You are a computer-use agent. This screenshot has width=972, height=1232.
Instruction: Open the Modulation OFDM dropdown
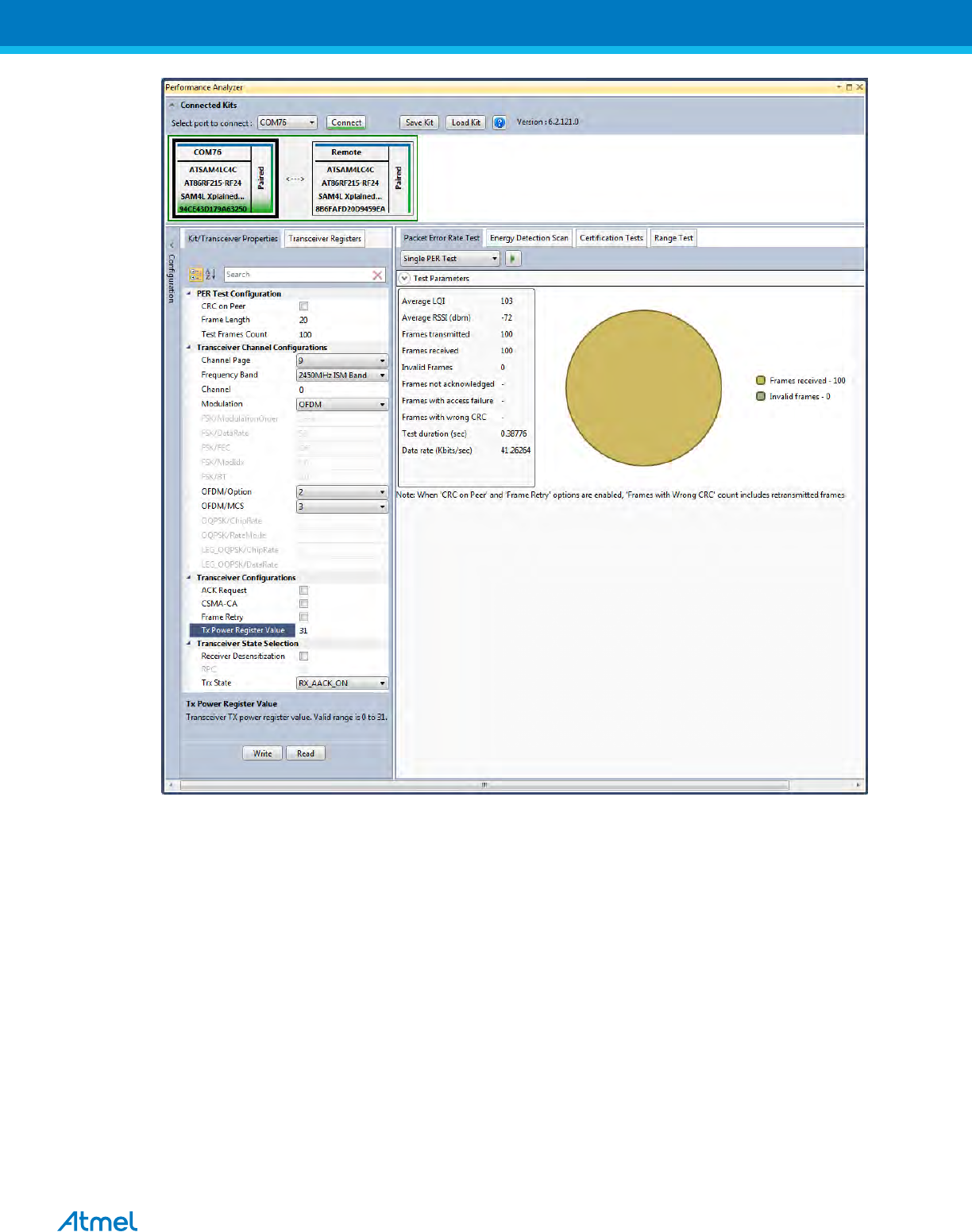pyautogui.click(x=341, y=404)
